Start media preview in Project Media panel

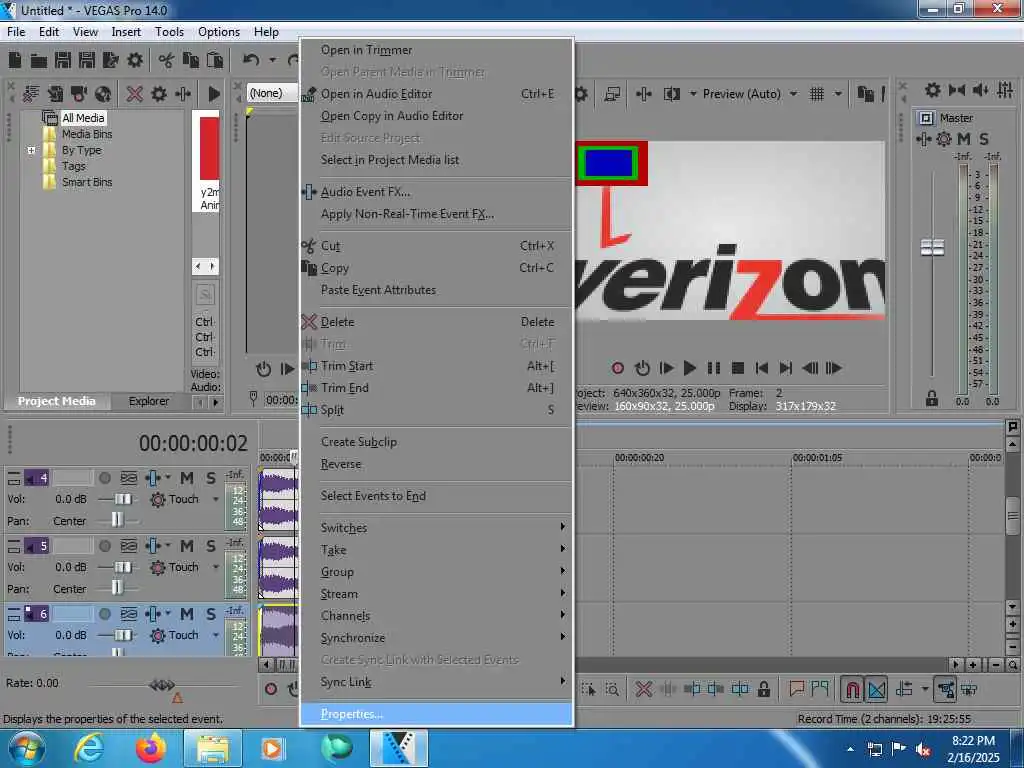(214, 94)
